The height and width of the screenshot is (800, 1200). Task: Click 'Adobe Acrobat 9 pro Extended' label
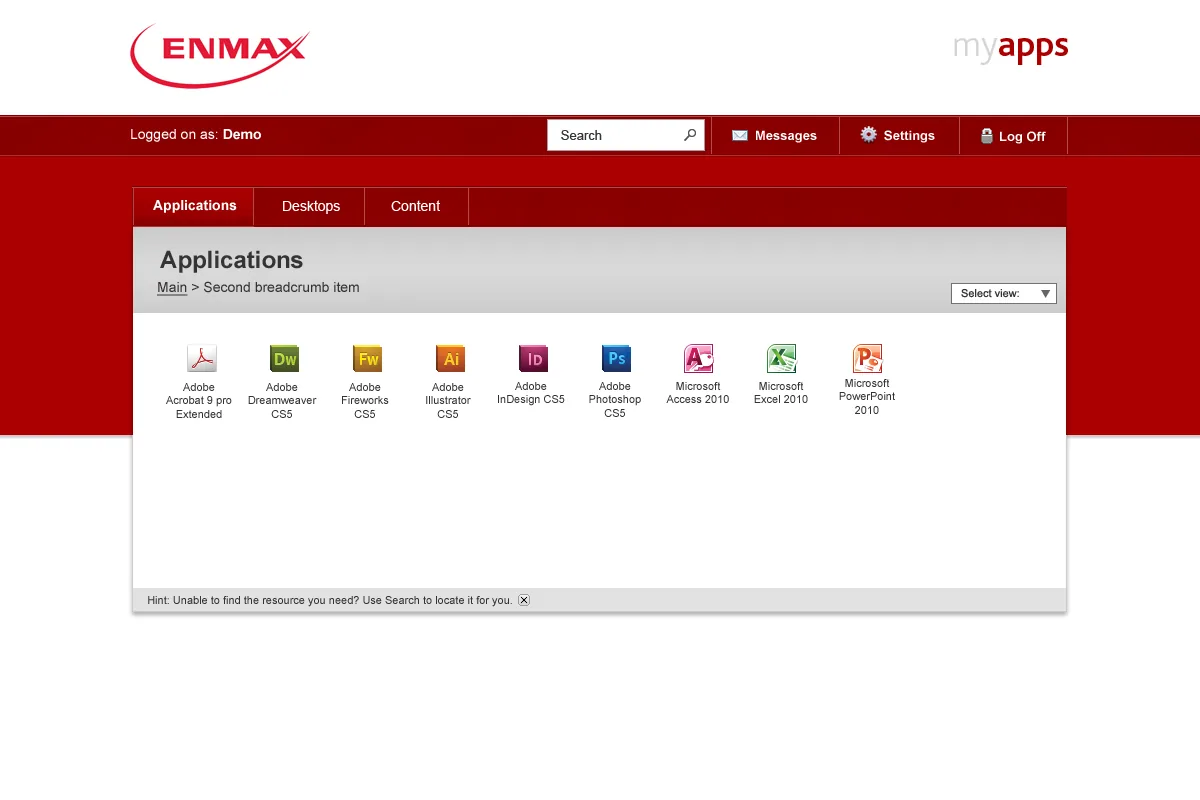(199, 401)
